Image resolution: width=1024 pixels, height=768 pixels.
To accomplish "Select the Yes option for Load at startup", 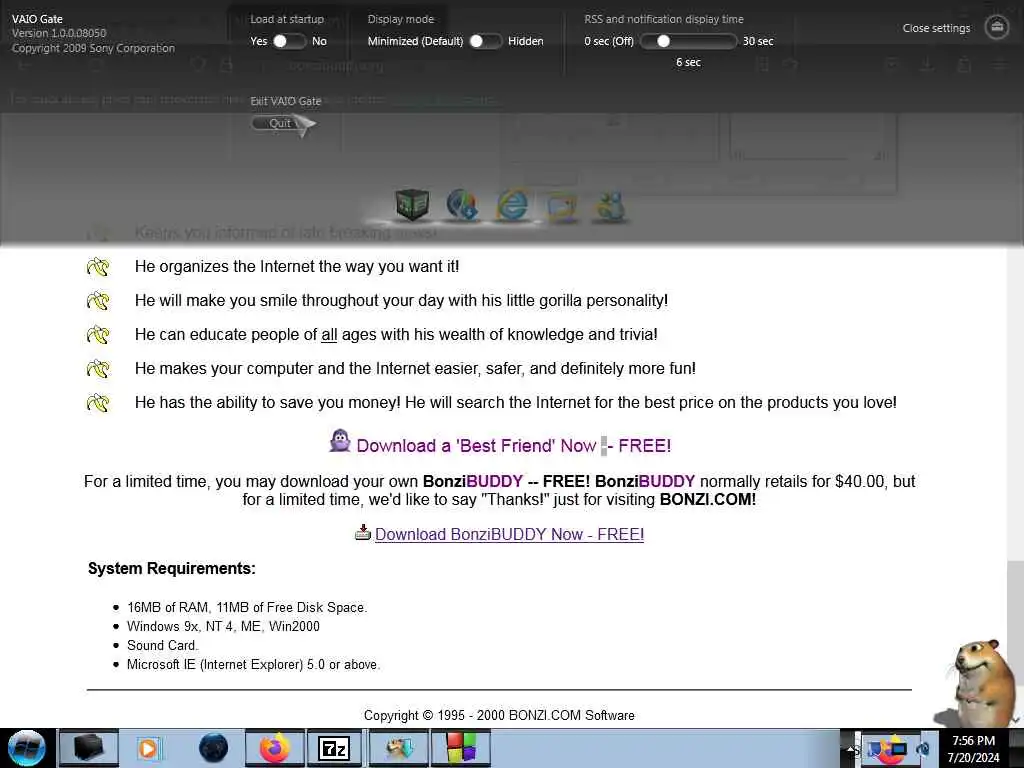I will pyautogui.click(x=259, y=41).
